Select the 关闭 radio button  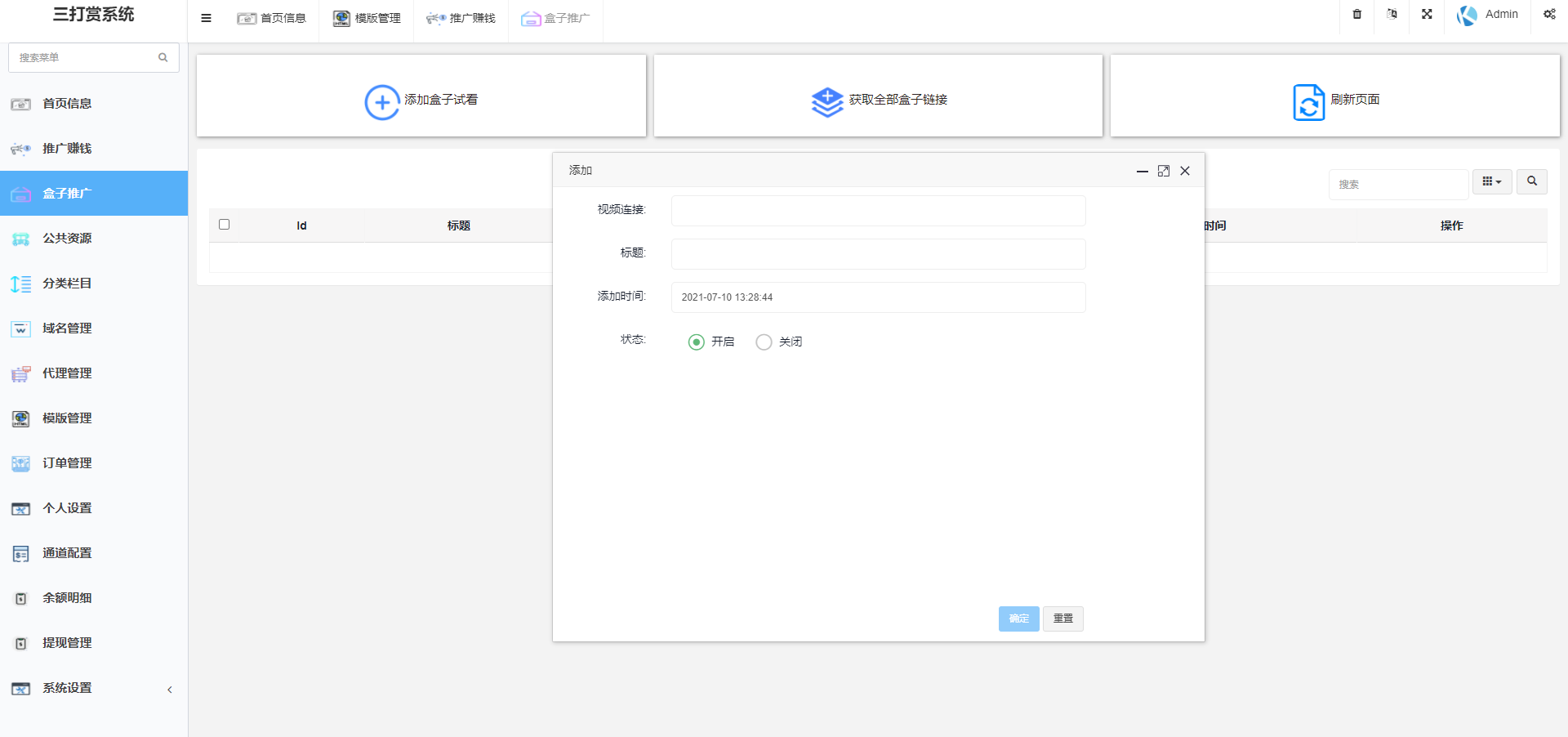pyautogui.click(x=764, y=342)
